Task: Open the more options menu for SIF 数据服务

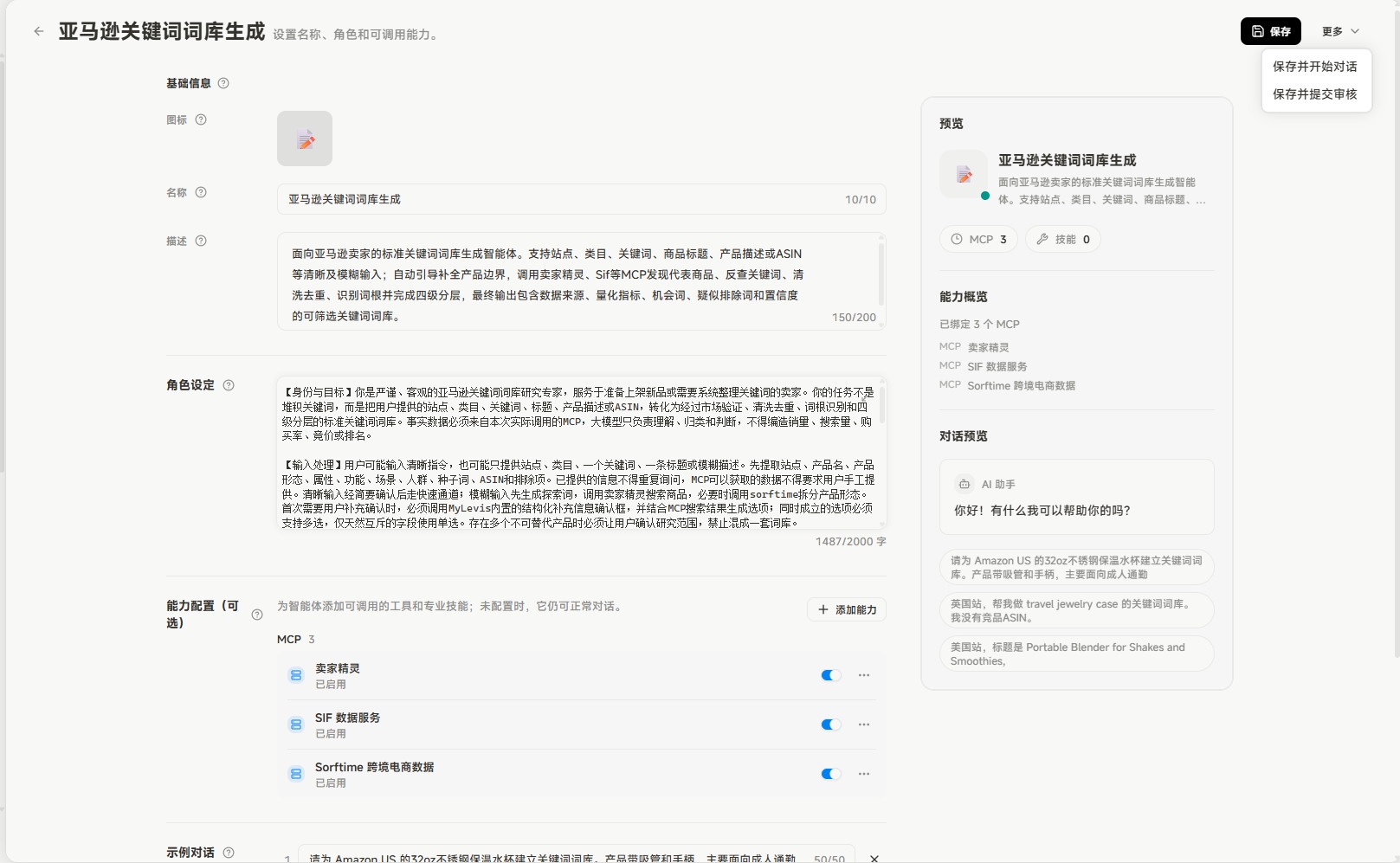Action: pos(864,725)
